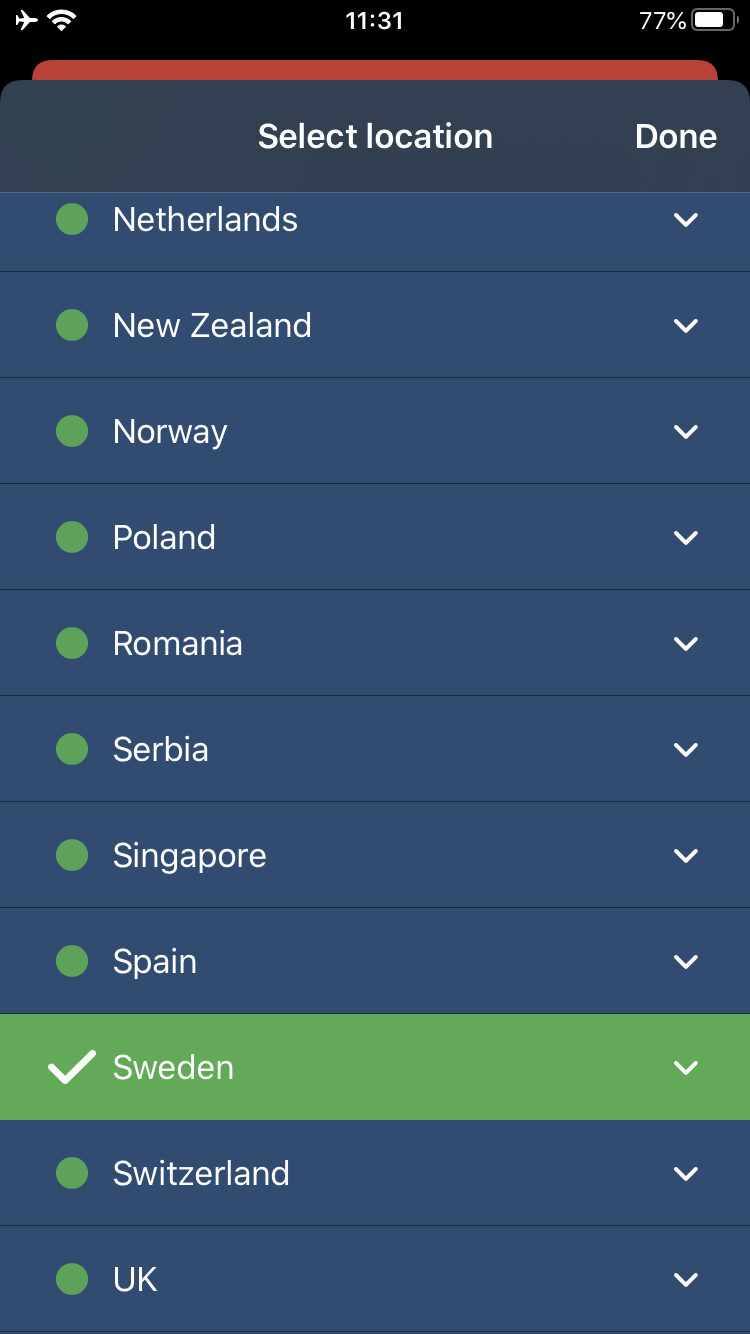Tap the Done button

(676, 136)
